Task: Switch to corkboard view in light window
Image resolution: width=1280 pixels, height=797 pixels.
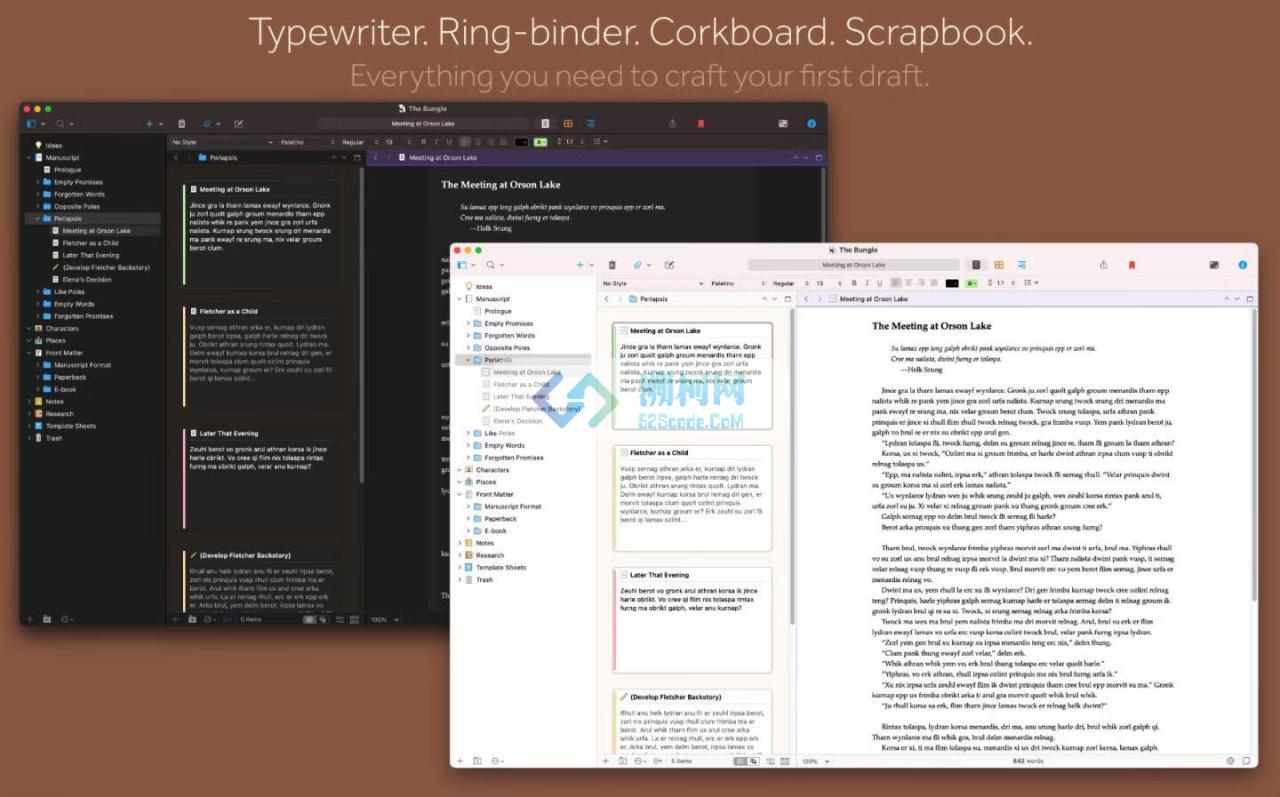Action: [999, 265]
